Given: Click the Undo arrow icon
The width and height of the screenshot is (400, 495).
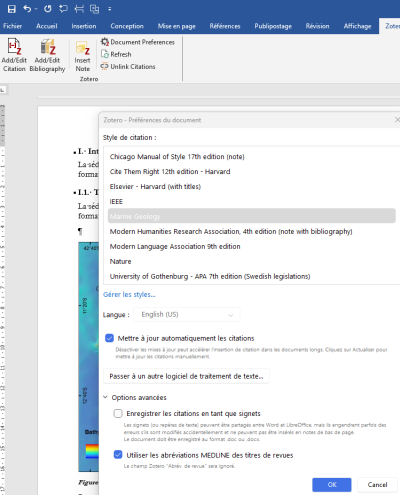Looking at the screenshot, I should [27, 9].
